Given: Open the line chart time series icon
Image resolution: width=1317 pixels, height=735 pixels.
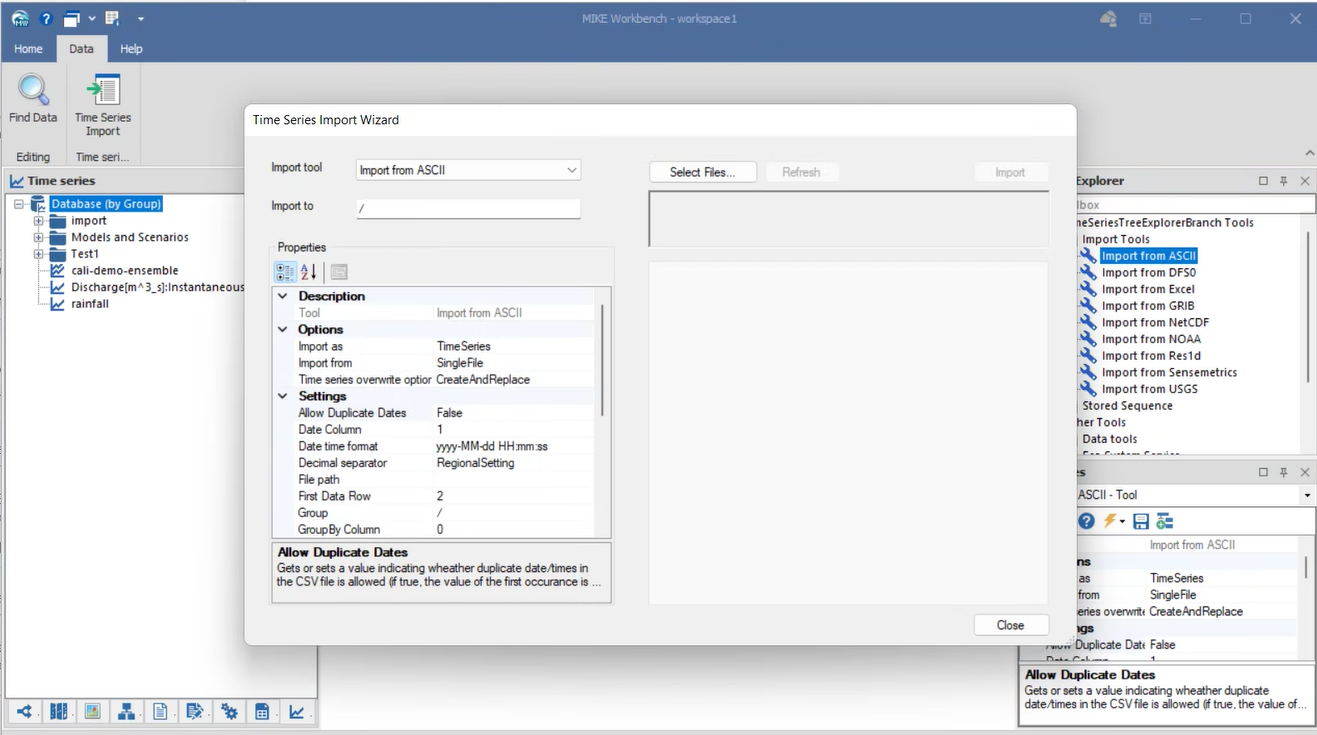Looking at the screenshot, I should [x=297, y=712].
